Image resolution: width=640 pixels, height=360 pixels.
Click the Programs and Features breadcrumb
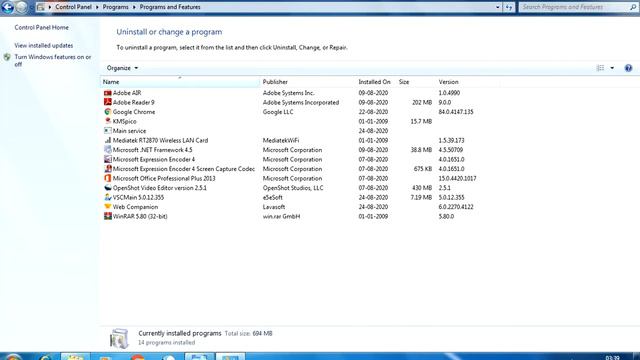170,7
